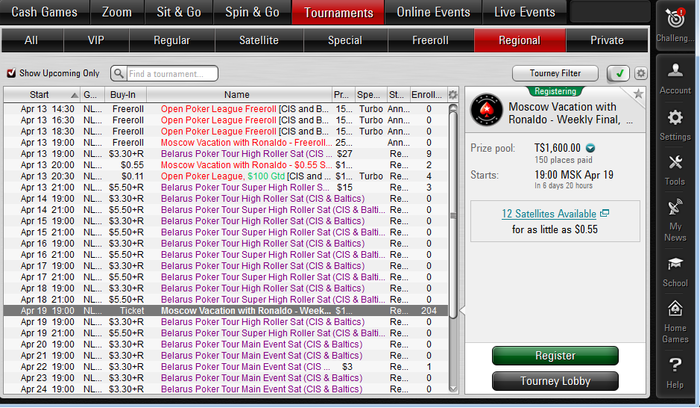The height and width of the screenshot is (408, 700).
Task: Open the Help question mark icon
Action: tap(675, 365)
